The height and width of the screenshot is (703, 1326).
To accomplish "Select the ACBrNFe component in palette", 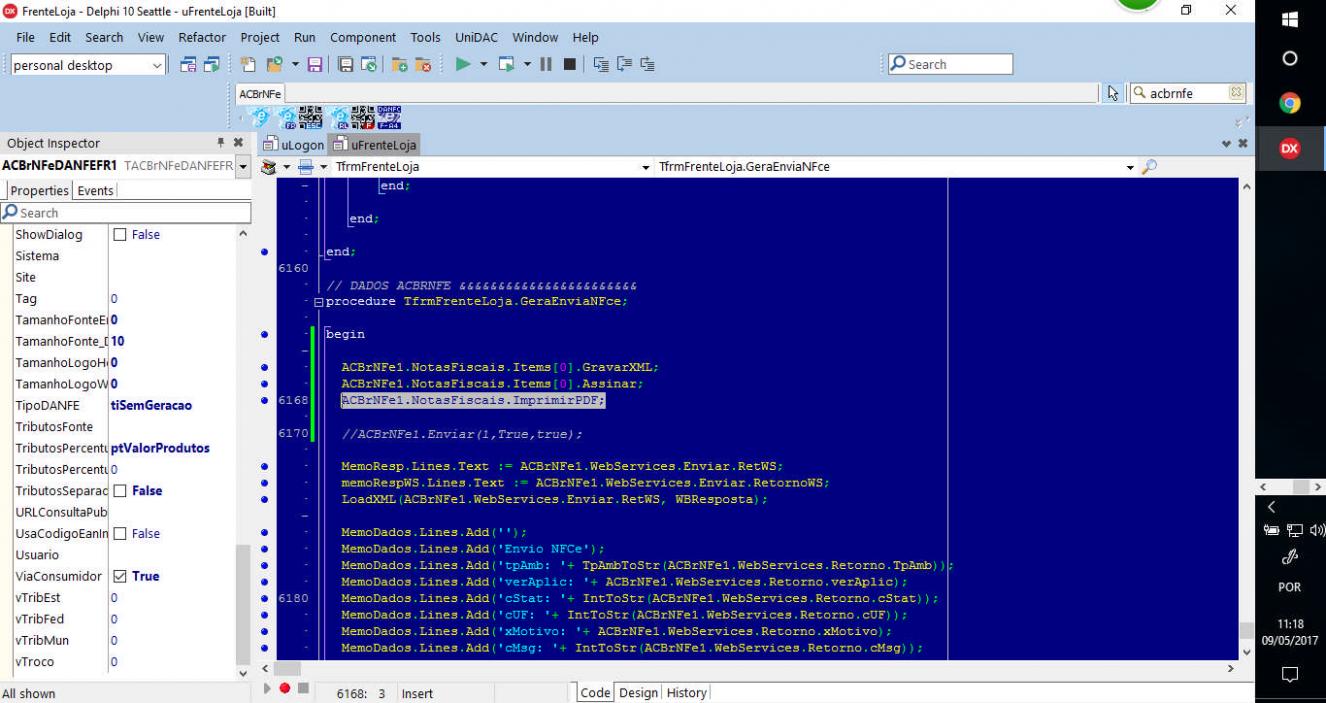I will [260, 118].
